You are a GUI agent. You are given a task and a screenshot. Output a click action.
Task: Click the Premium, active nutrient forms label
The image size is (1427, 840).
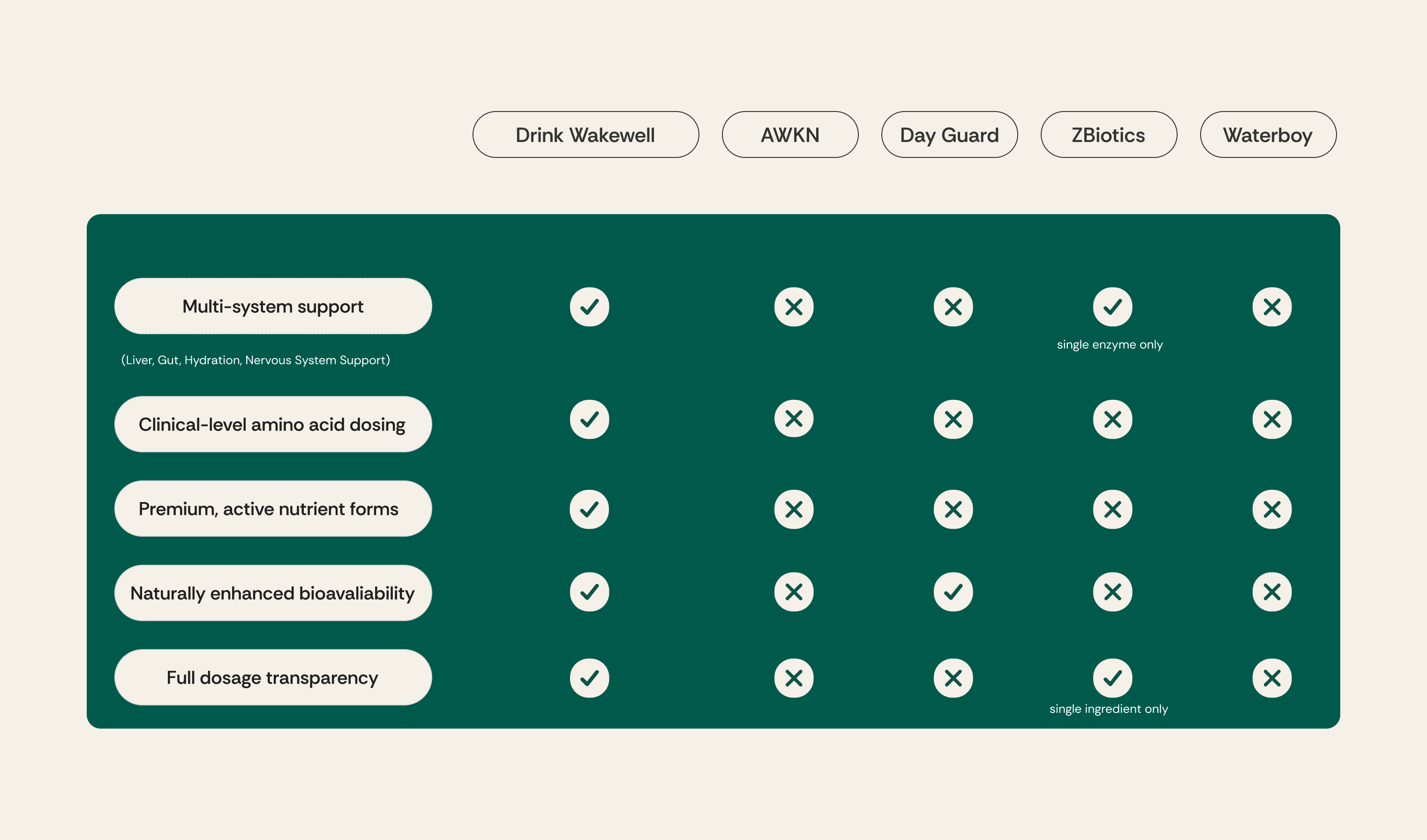(273, 508)
